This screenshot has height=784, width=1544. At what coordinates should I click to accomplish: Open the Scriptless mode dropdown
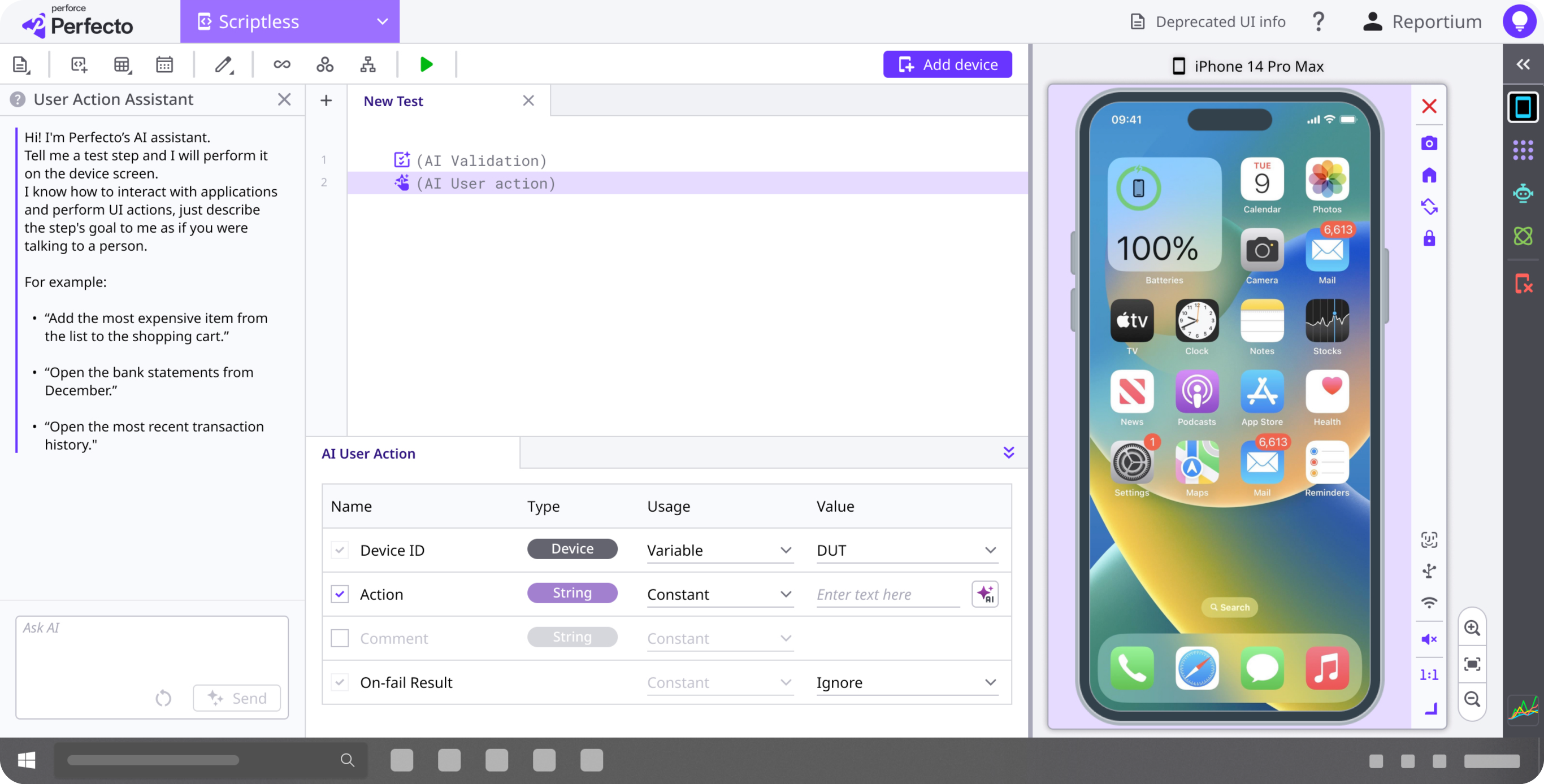coord(289,21)
